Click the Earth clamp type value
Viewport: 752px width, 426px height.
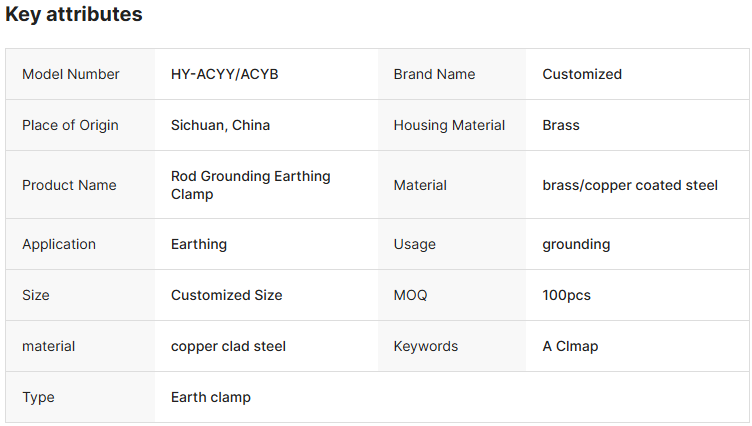pyautogui.click(x=211, y=397)
